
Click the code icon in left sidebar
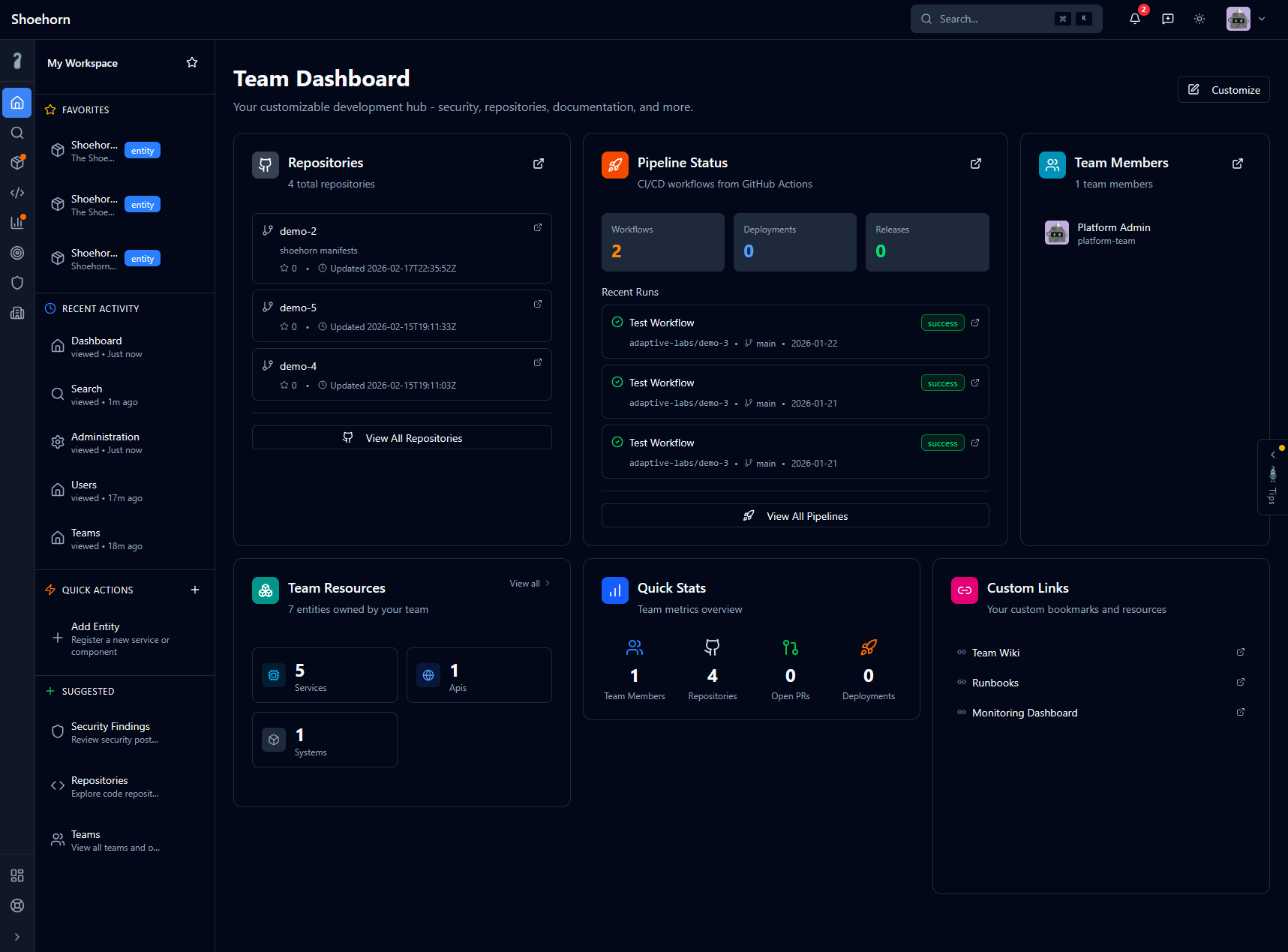point(17,193)
